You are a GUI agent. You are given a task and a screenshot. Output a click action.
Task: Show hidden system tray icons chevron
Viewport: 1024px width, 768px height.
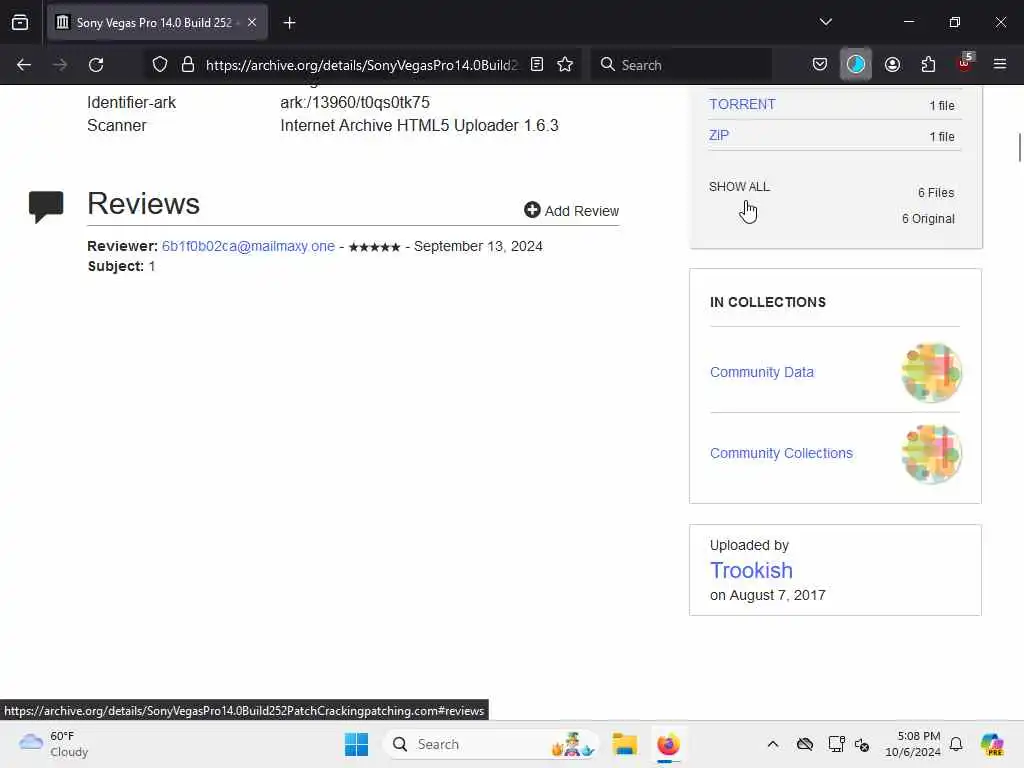pos(773,744)
